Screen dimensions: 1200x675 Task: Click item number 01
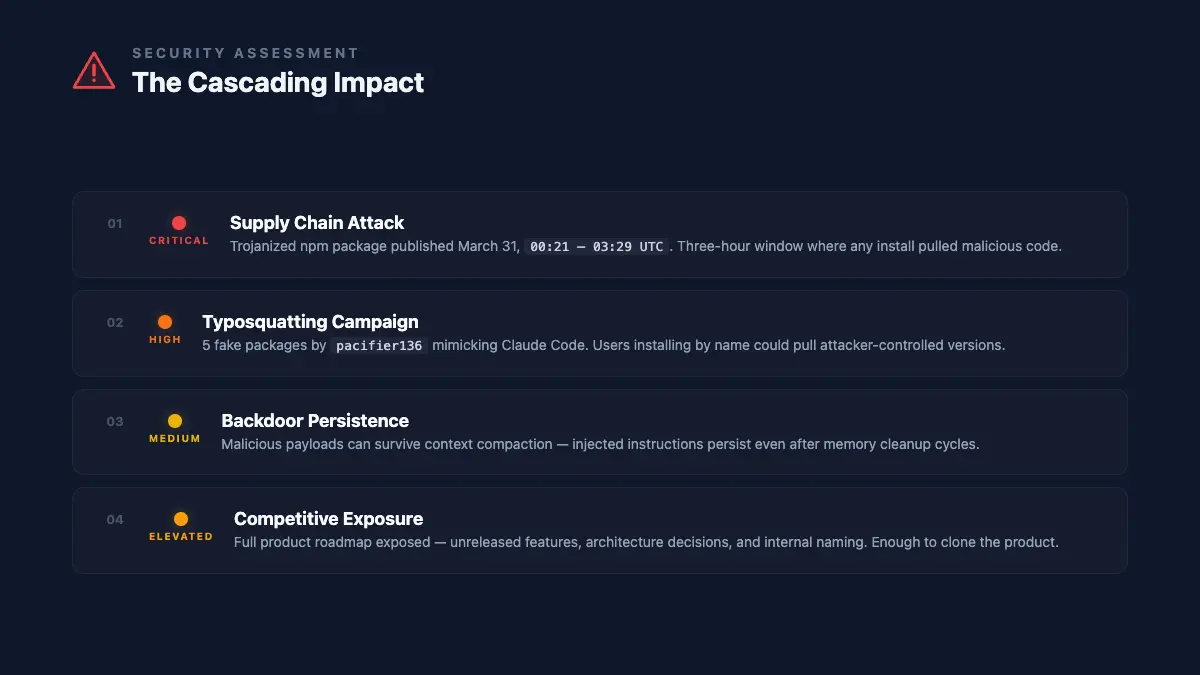coord(115,224)
